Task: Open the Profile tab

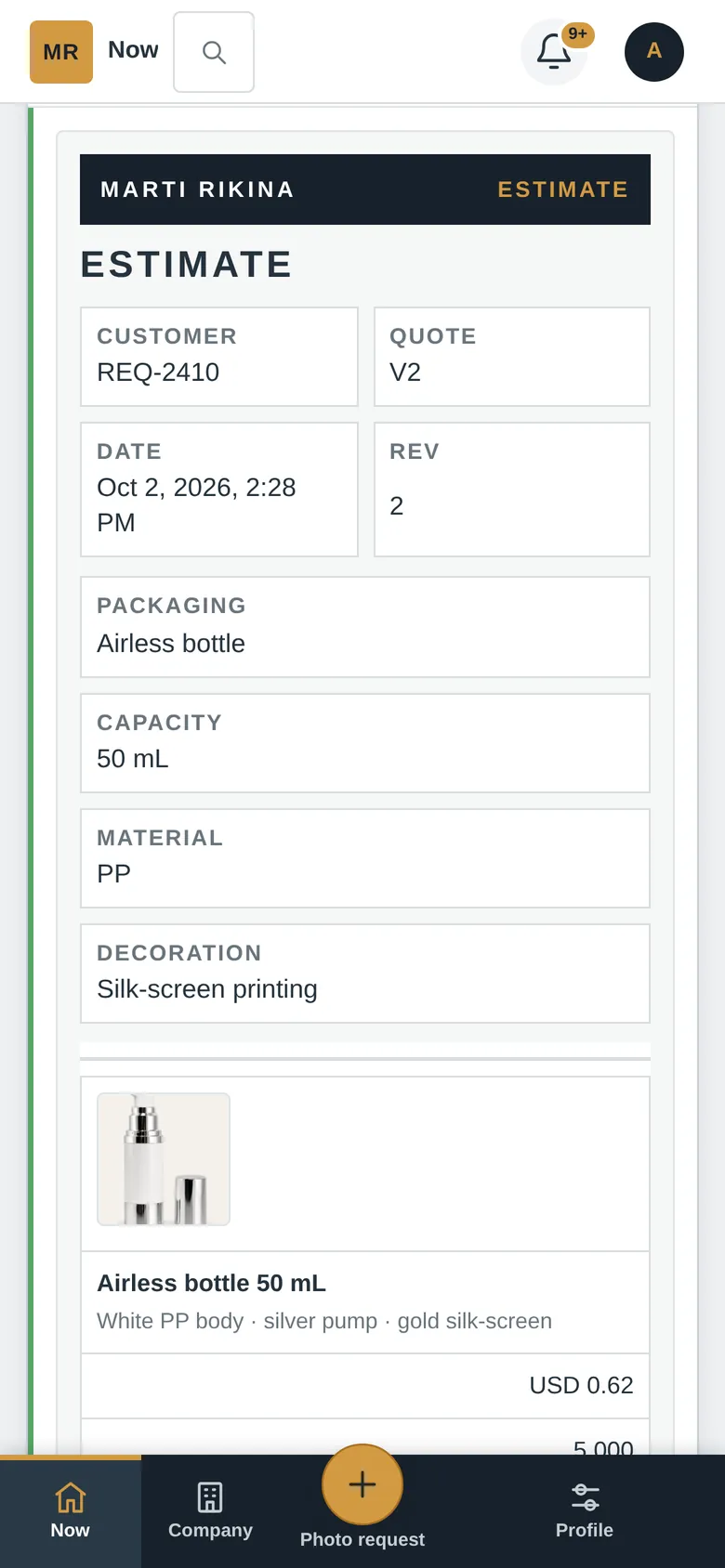Action: tap(585, 1511)
